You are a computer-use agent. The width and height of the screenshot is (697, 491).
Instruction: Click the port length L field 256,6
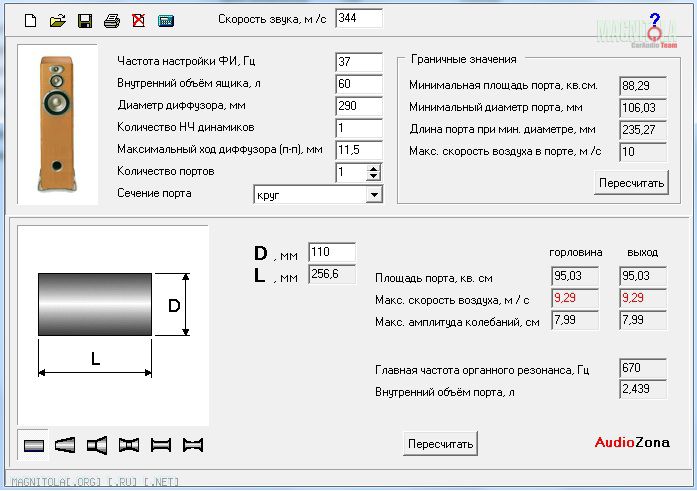332,274
